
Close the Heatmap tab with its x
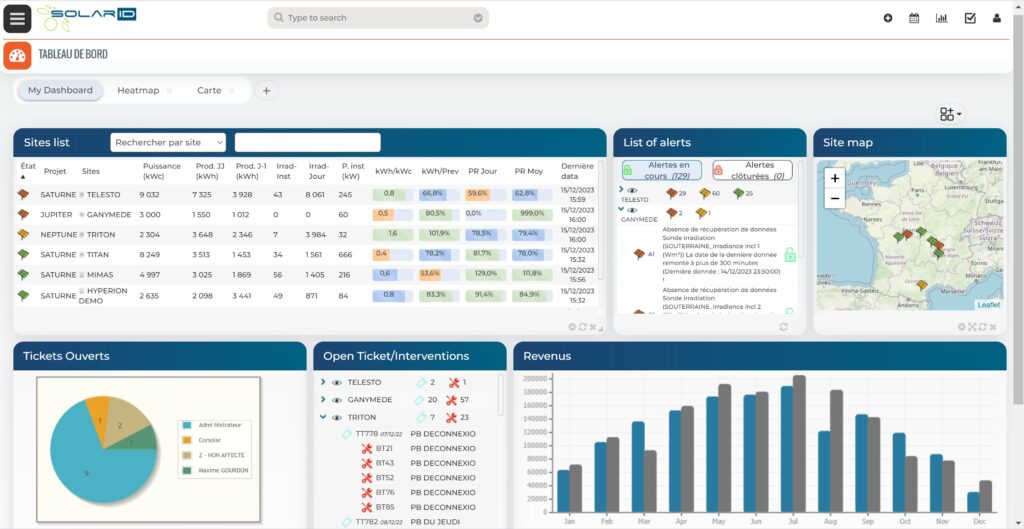(169, 91)
